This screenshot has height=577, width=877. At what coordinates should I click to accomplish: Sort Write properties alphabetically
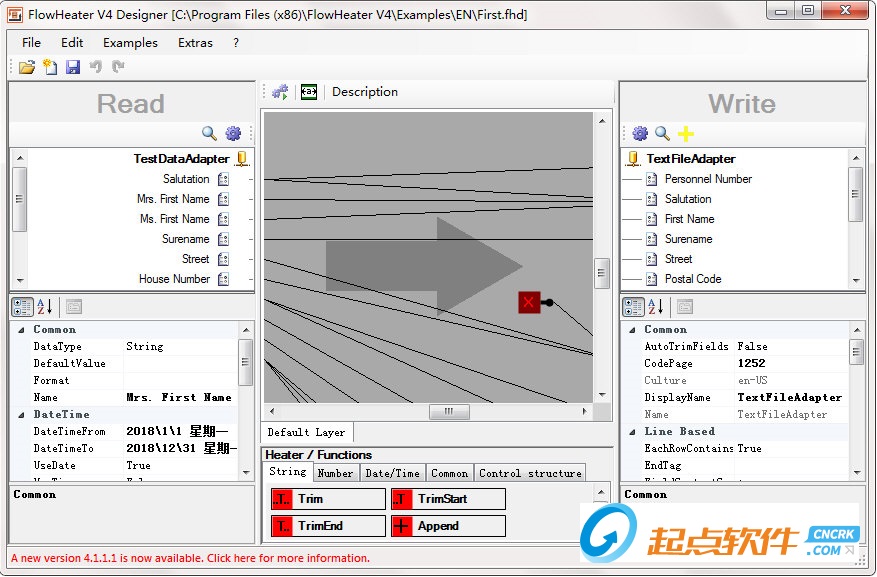[656, 306]
